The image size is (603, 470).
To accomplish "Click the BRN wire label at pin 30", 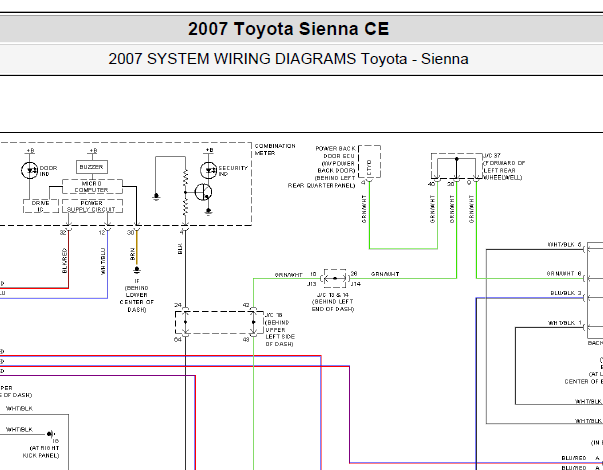I will [x=132, y=254].
